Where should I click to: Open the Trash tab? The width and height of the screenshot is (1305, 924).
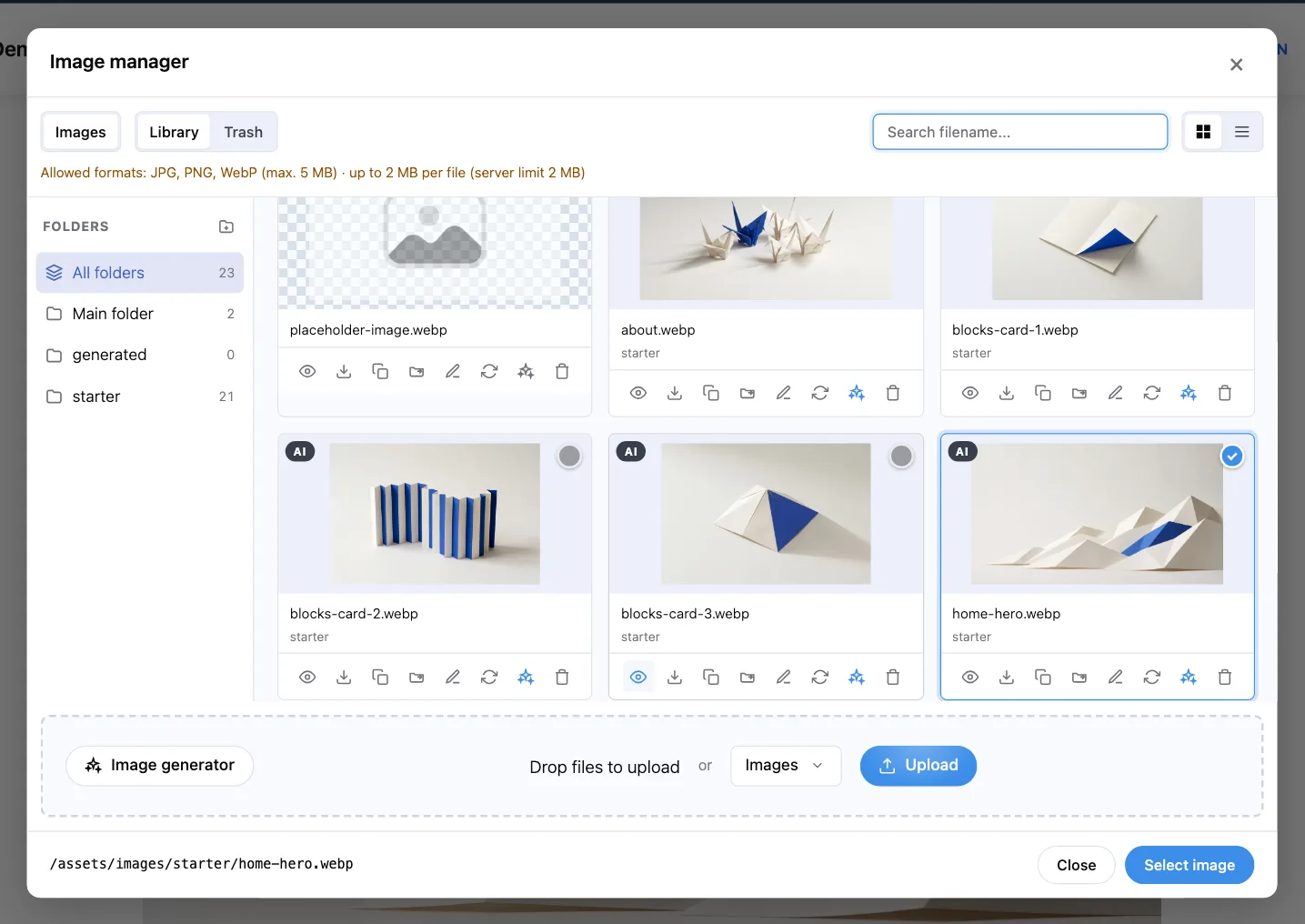pyautogui.click(x=244, y=132)
